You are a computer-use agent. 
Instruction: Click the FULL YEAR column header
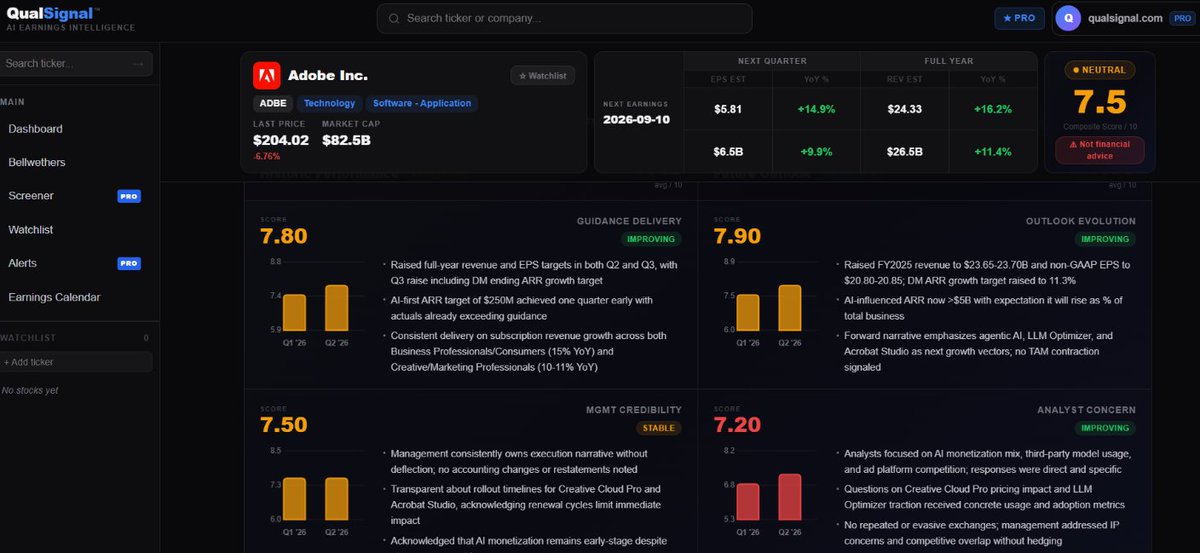click(x=949, y=61)
